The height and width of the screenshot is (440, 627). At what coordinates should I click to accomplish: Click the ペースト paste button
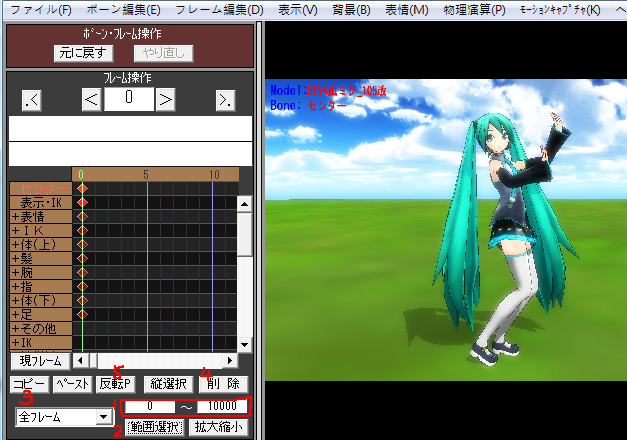coord(73,384)
